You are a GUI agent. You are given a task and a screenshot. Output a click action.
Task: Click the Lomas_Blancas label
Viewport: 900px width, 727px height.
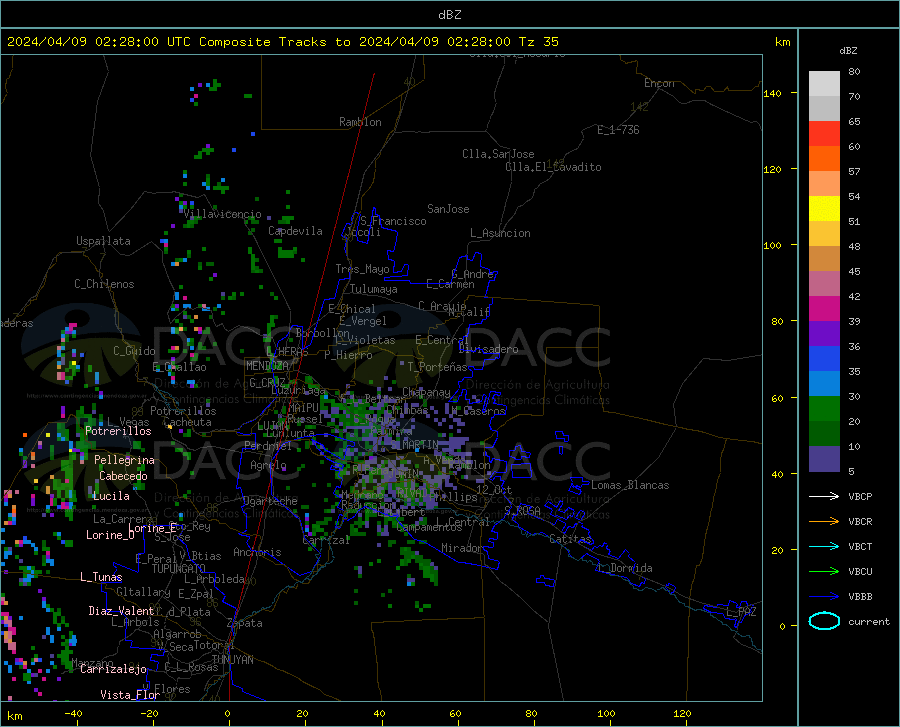(x=630, y=485)
